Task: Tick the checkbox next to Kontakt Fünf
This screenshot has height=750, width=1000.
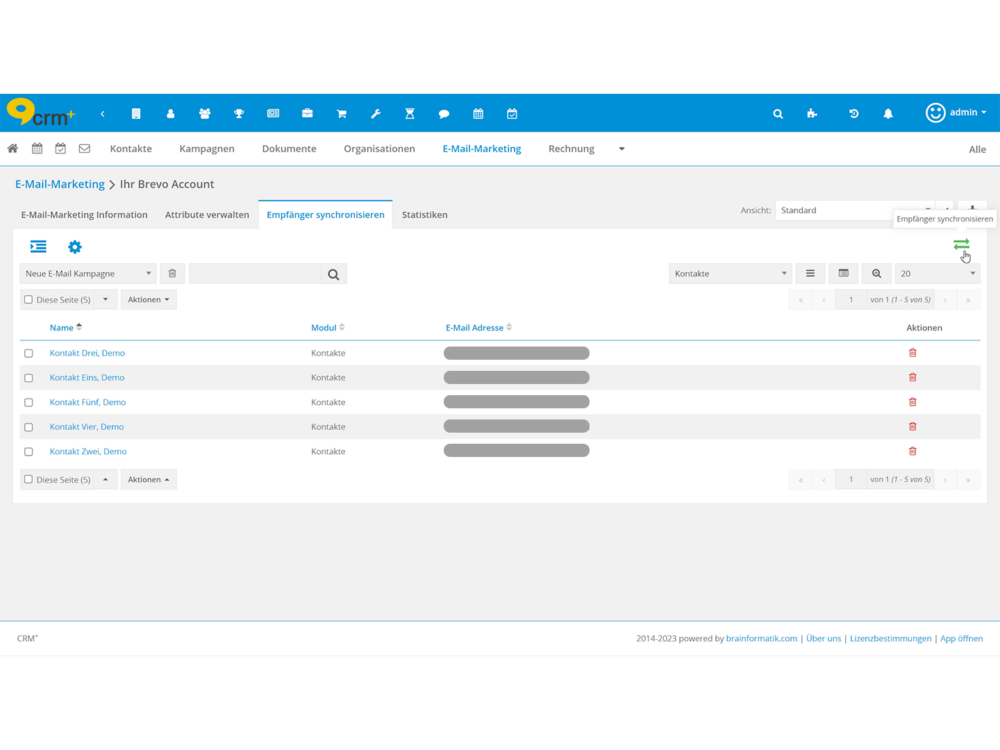Action: 28,403
